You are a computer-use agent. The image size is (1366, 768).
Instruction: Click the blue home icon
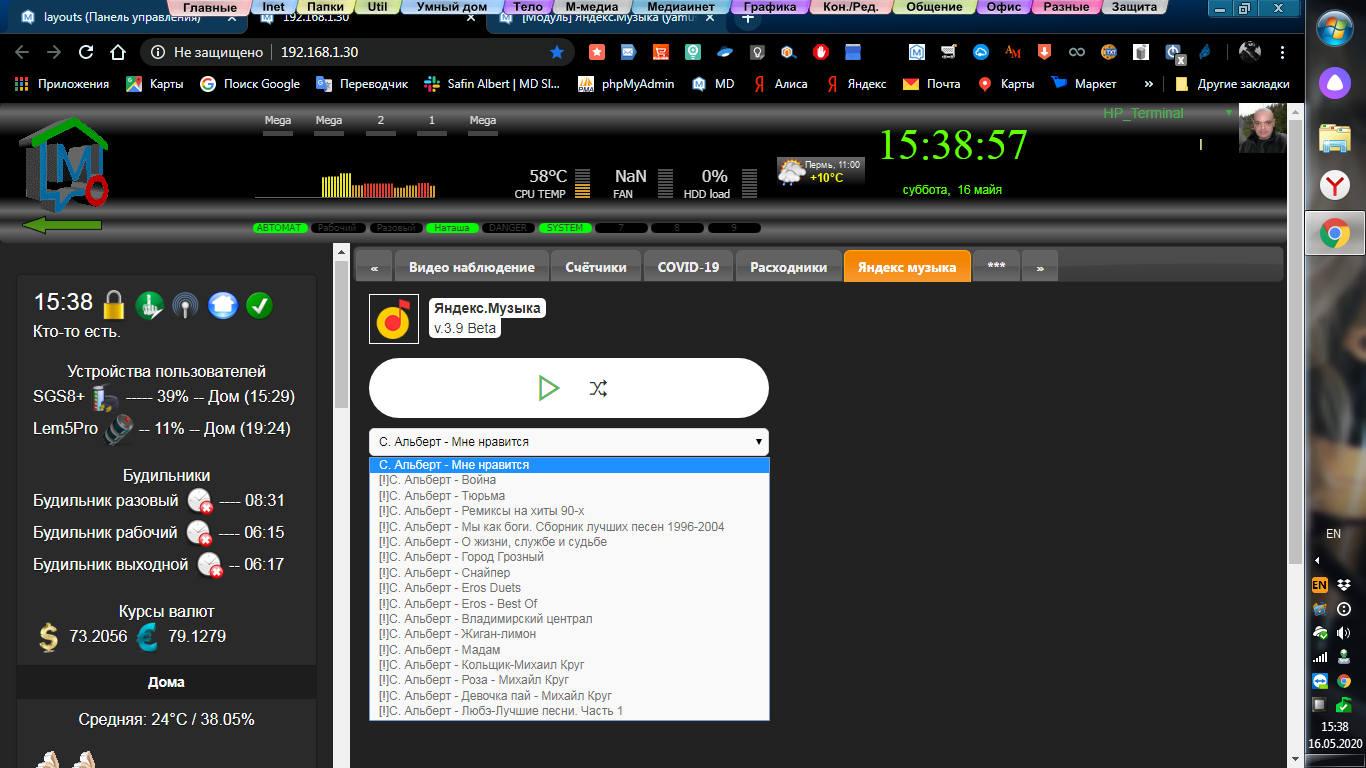222,305
